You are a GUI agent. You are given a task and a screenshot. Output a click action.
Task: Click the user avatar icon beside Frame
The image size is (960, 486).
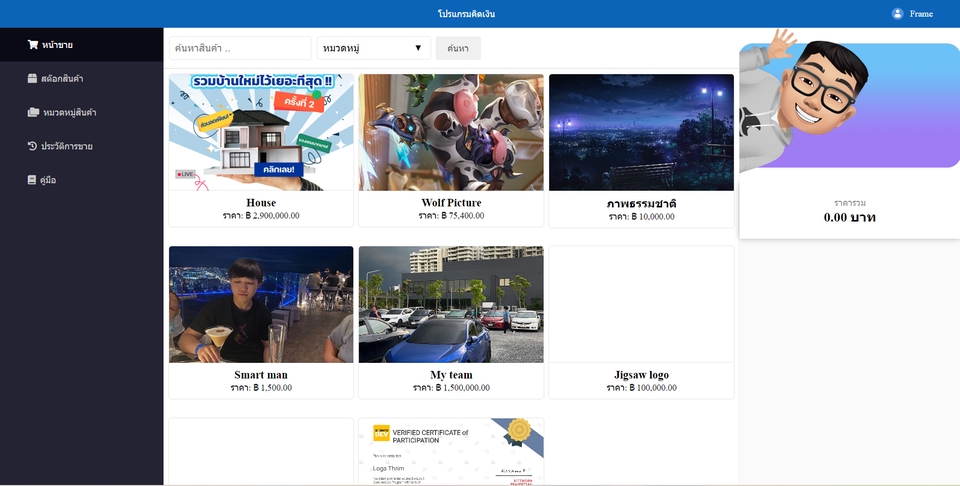pyautogui.click(x=898, y=13)
